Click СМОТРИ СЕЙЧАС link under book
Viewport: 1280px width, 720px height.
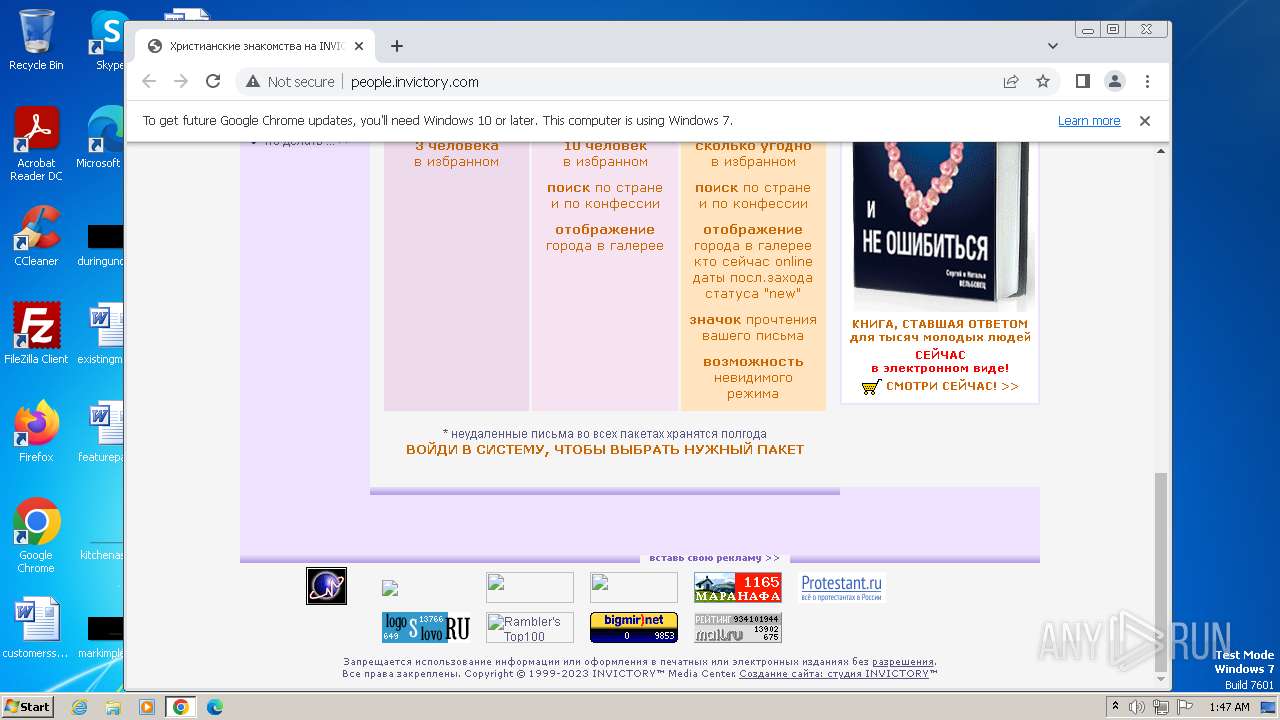click(x=952, y=386)
